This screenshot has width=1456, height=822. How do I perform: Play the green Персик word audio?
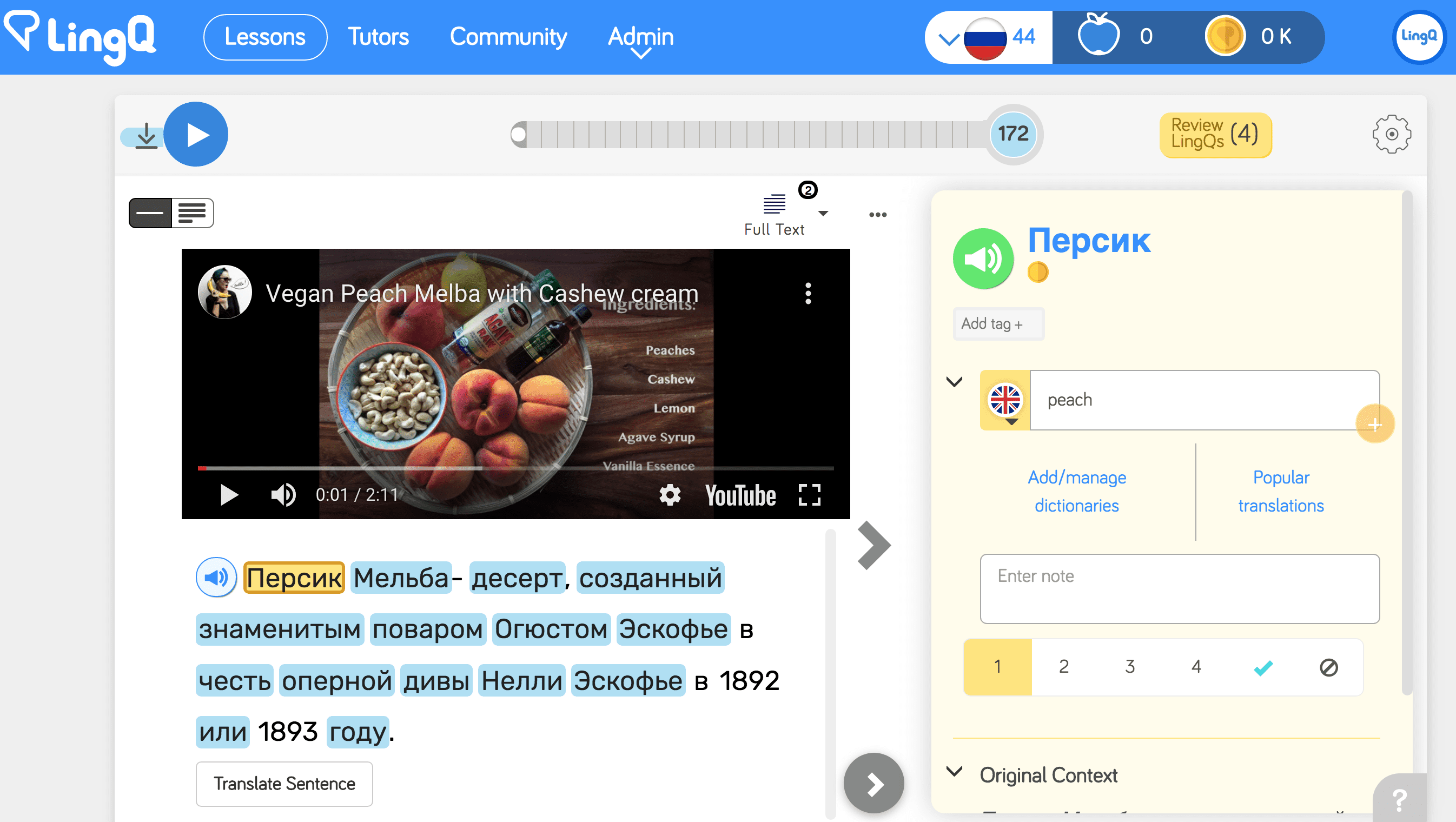[982, 258]
